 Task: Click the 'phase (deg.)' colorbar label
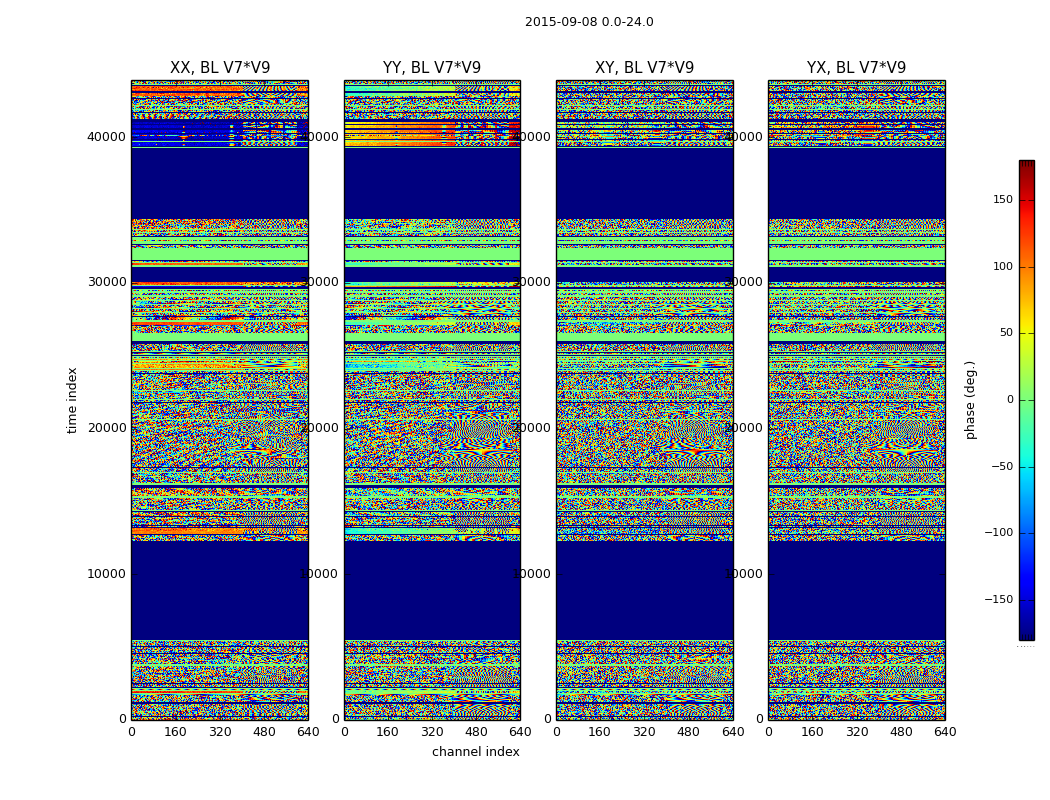[970, 400]
